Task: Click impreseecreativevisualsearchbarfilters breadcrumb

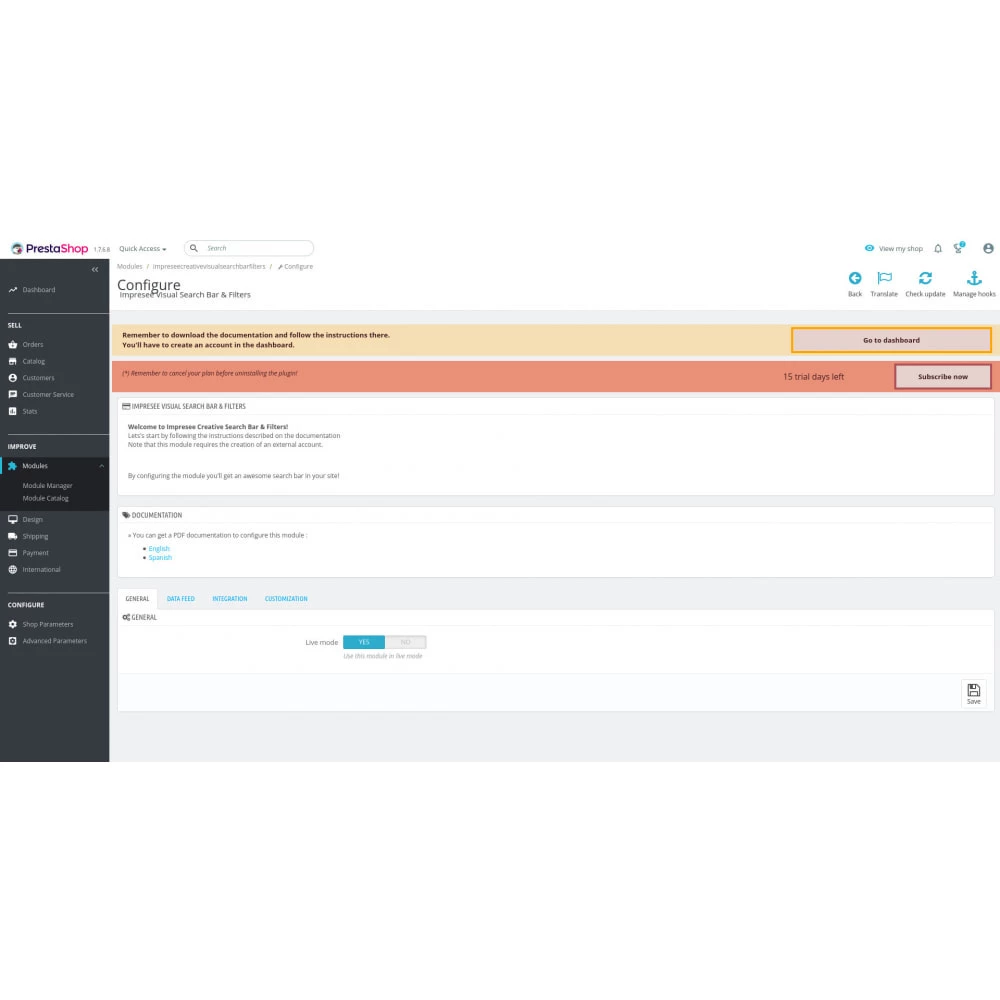Action: pos(209,267)
